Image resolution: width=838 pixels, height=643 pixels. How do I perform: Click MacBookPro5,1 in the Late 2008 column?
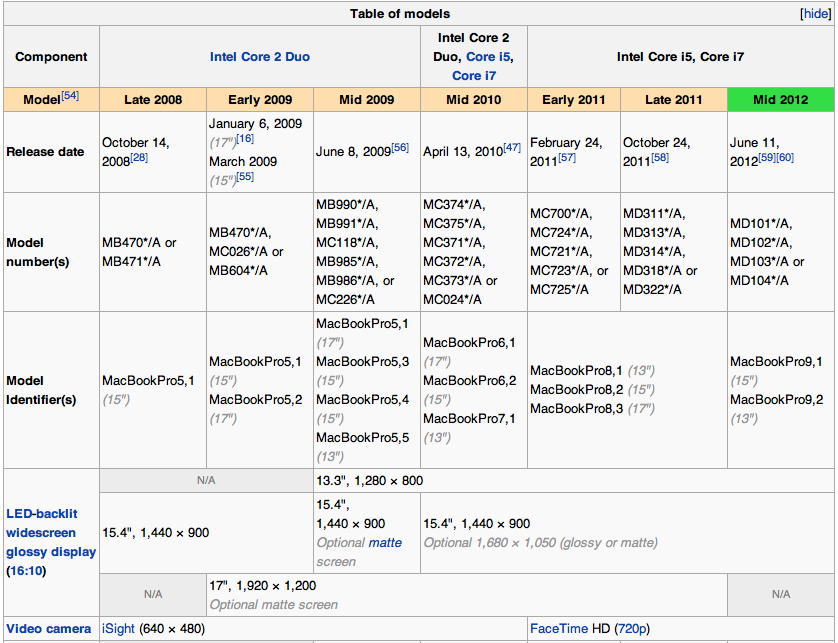148,381
